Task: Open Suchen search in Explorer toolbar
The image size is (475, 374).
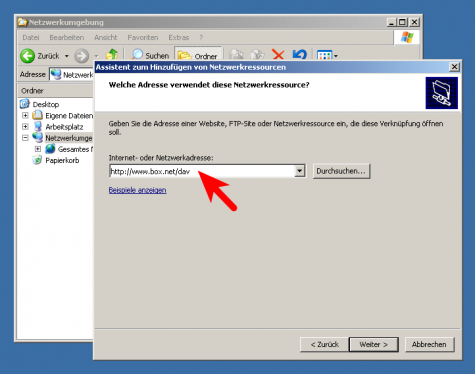Action: tap(150, 55)
